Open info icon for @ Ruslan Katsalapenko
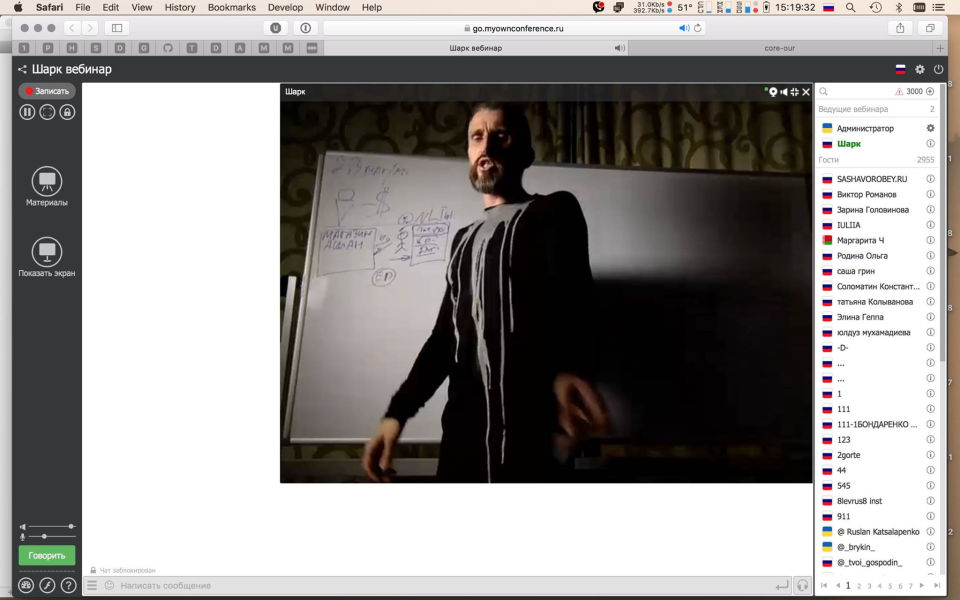960x600 pixels. click(x=930, y=531)
